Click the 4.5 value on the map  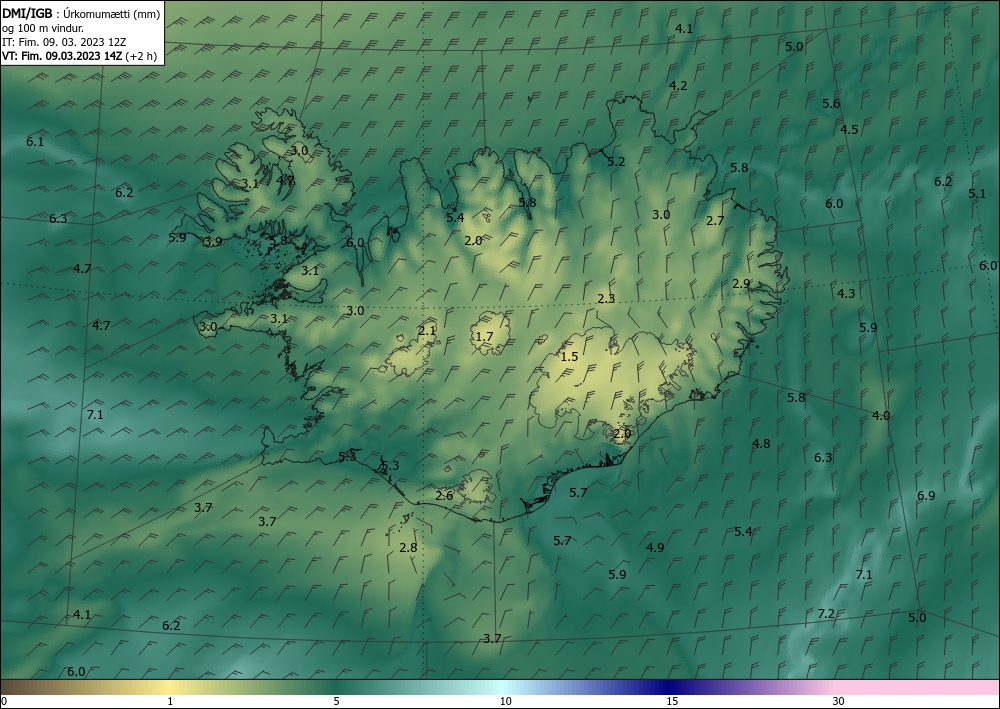pyautogui.click(x=849, y=129)
